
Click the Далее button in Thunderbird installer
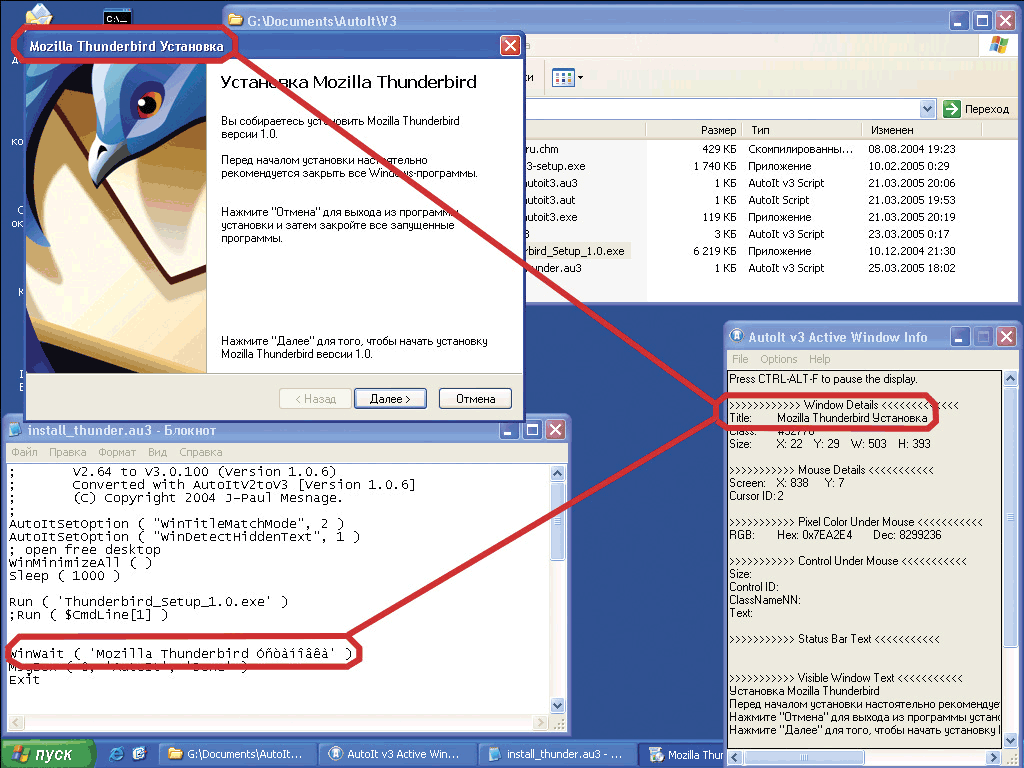pos(390,398)
